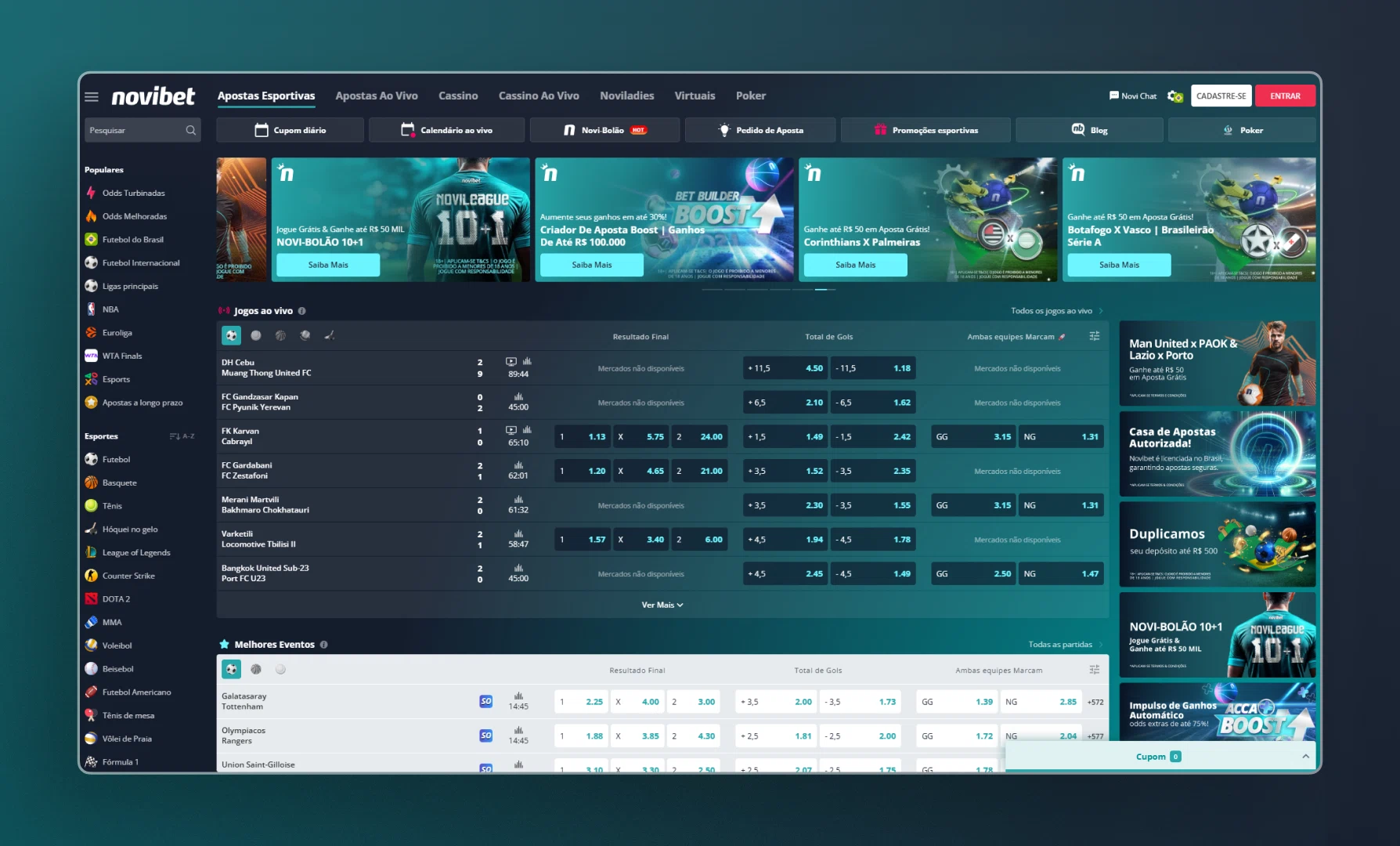Viewport: 1400px width, 846px height.
Task: Open the Poker tab in main navigation
Action: coord(751,96)
